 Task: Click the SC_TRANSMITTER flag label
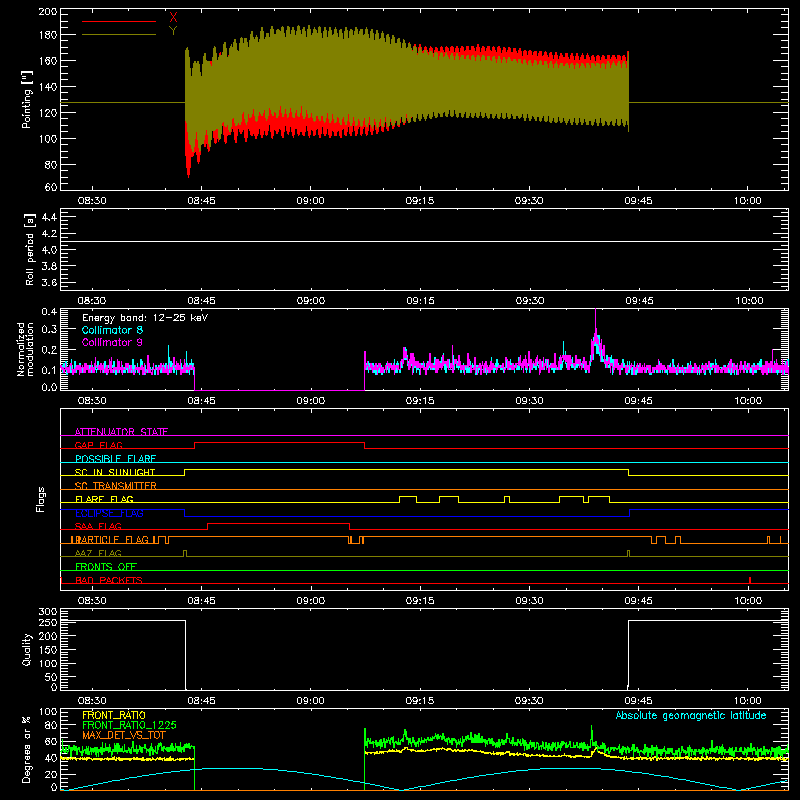pyautogui.click(x=116, y=486)
